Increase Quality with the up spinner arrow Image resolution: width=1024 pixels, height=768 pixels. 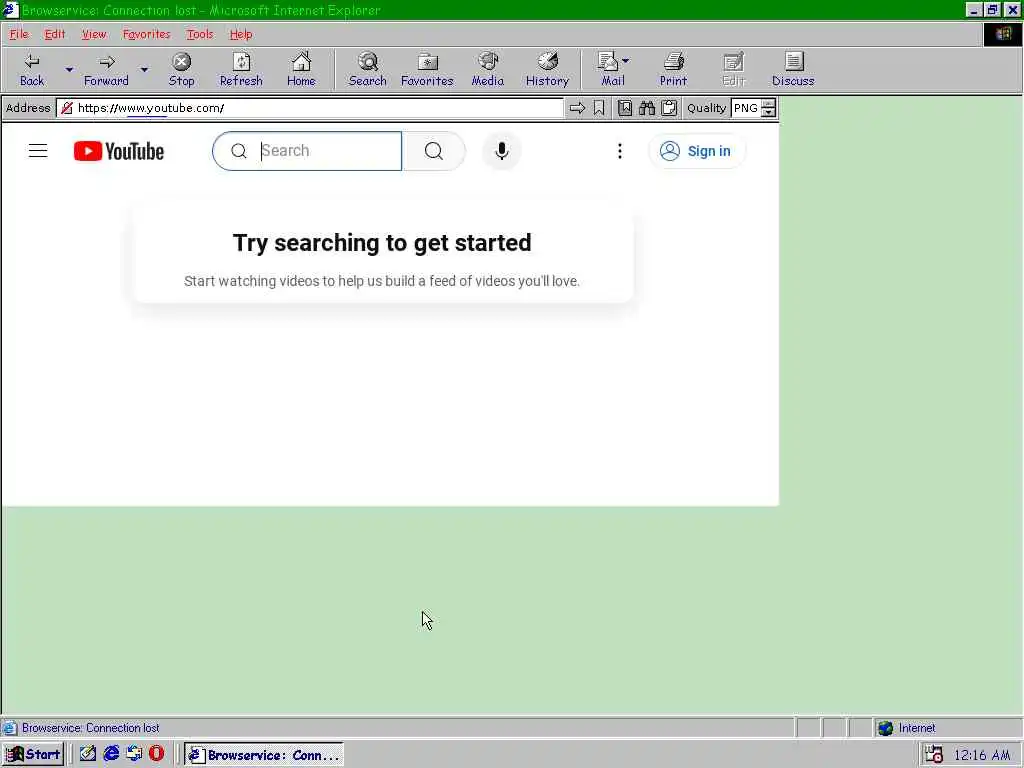pyautogui.click(x=769, y=103)
